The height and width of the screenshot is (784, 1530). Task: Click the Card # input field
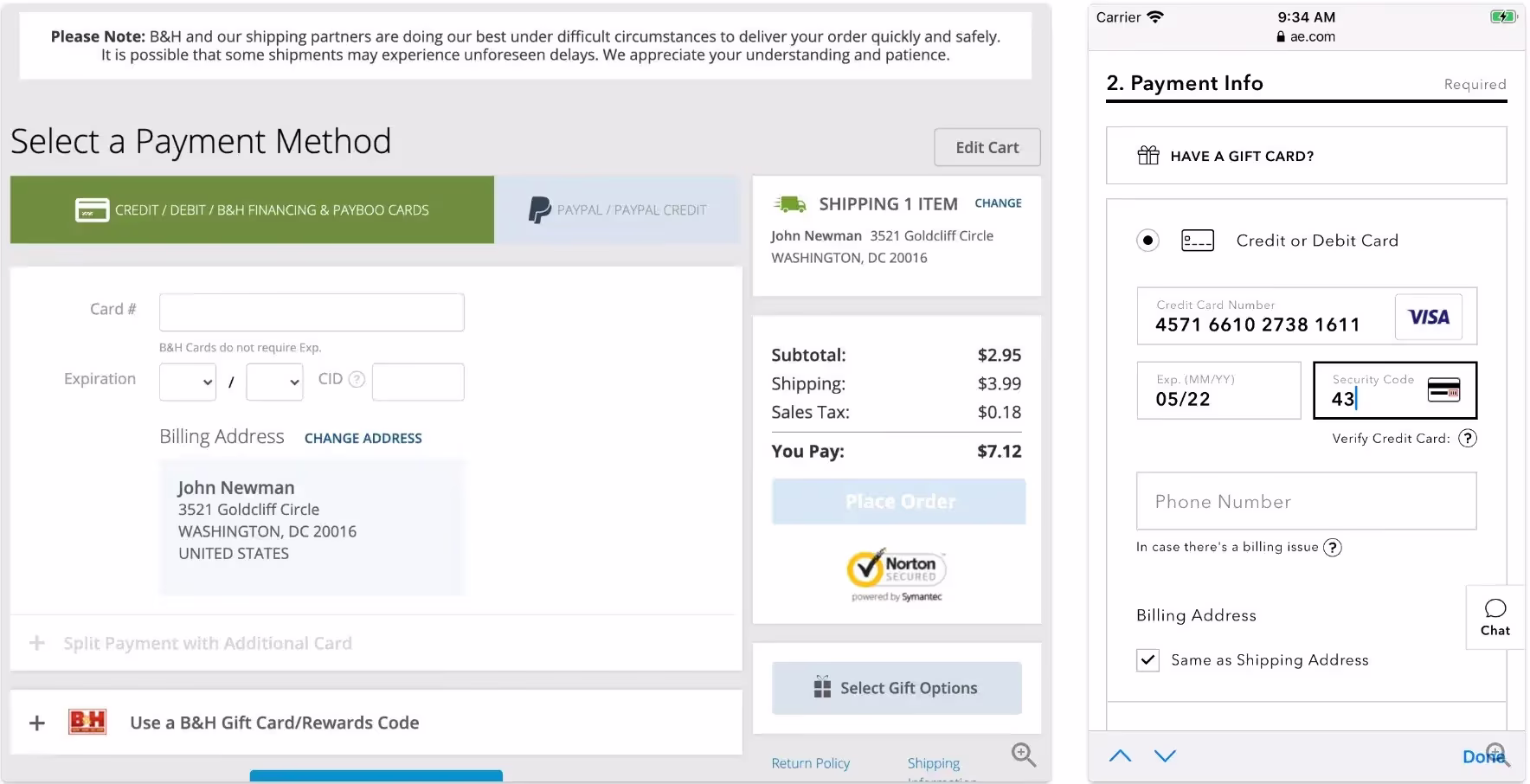pyautogui.click(x=312, y=312)
